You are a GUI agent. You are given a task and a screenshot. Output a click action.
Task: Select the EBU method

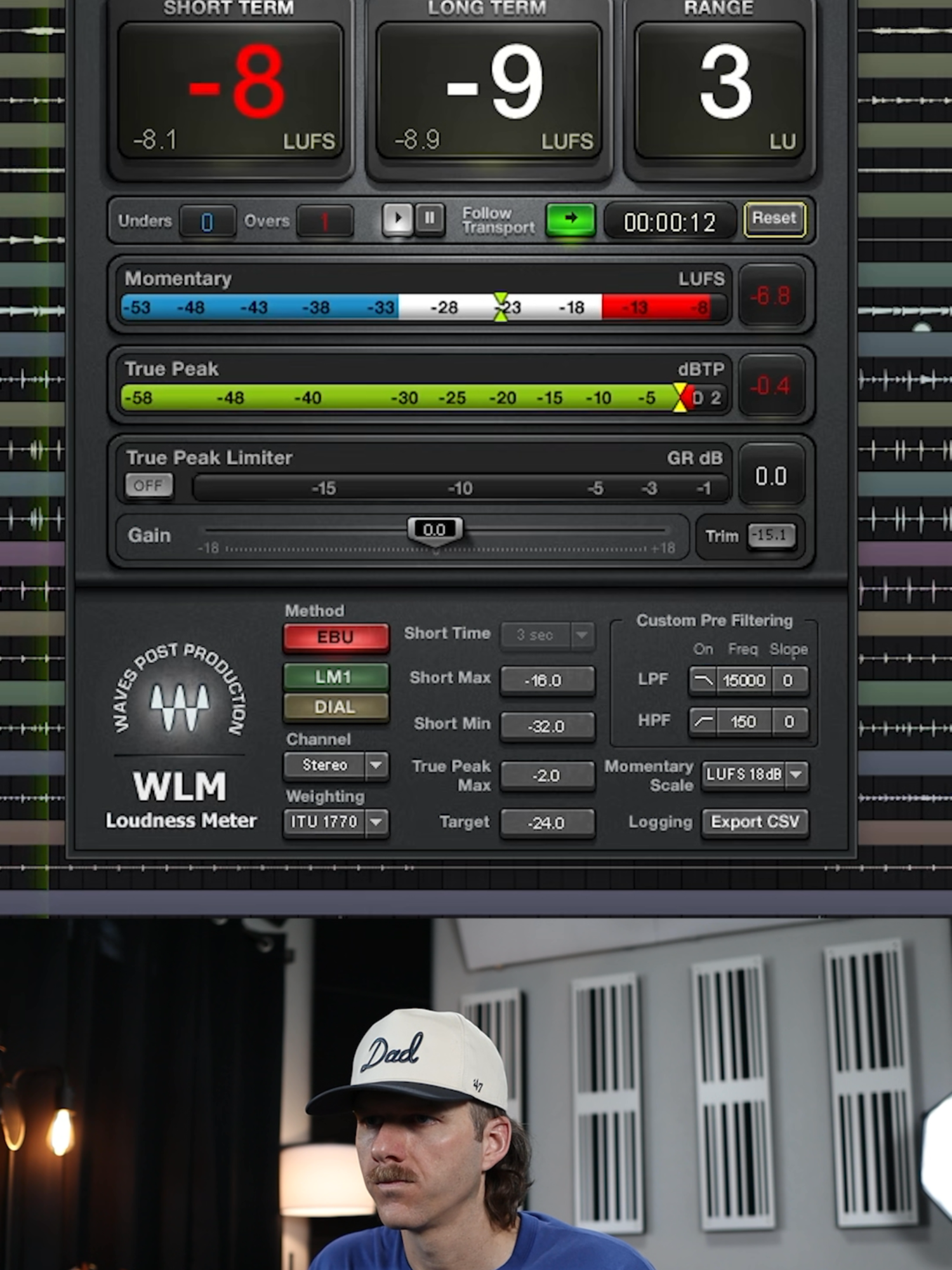click(336, 638)
